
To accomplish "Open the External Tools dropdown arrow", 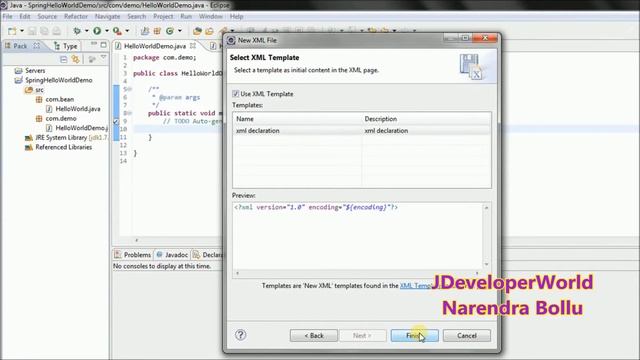I will (127, 31).
